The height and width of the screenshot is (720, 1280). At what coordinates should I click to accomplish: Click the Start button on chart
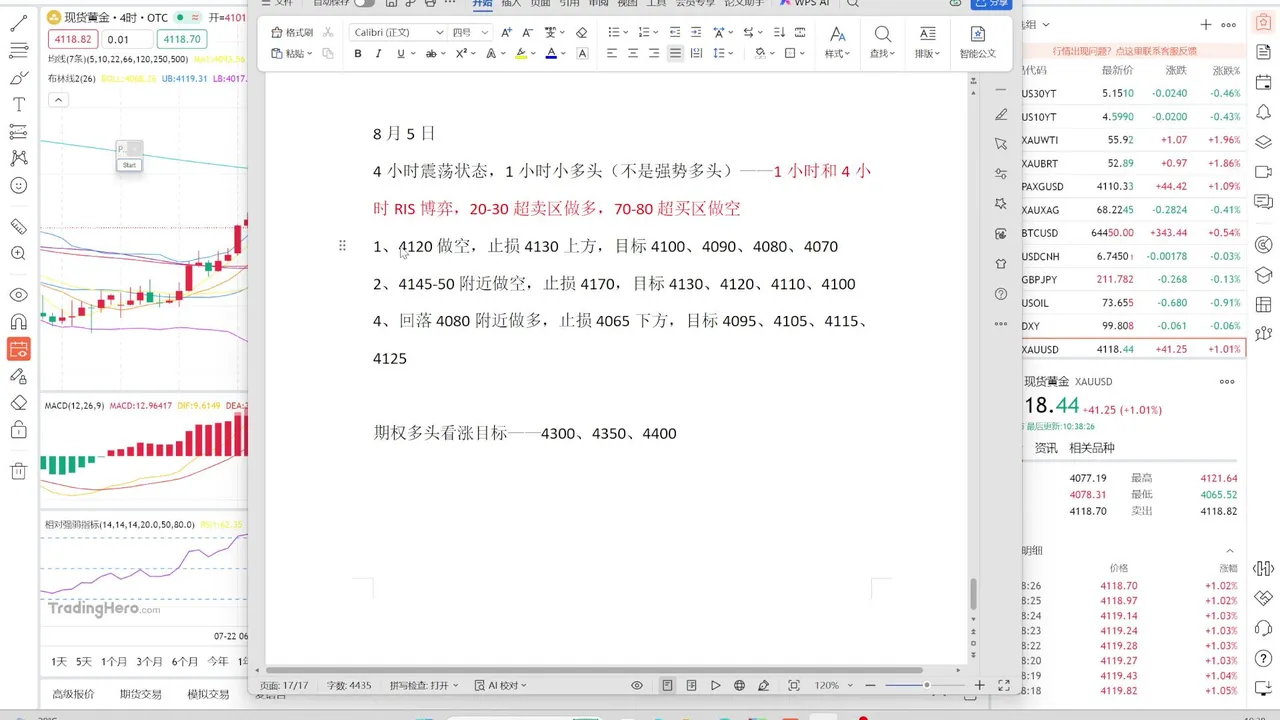[128, 165]
